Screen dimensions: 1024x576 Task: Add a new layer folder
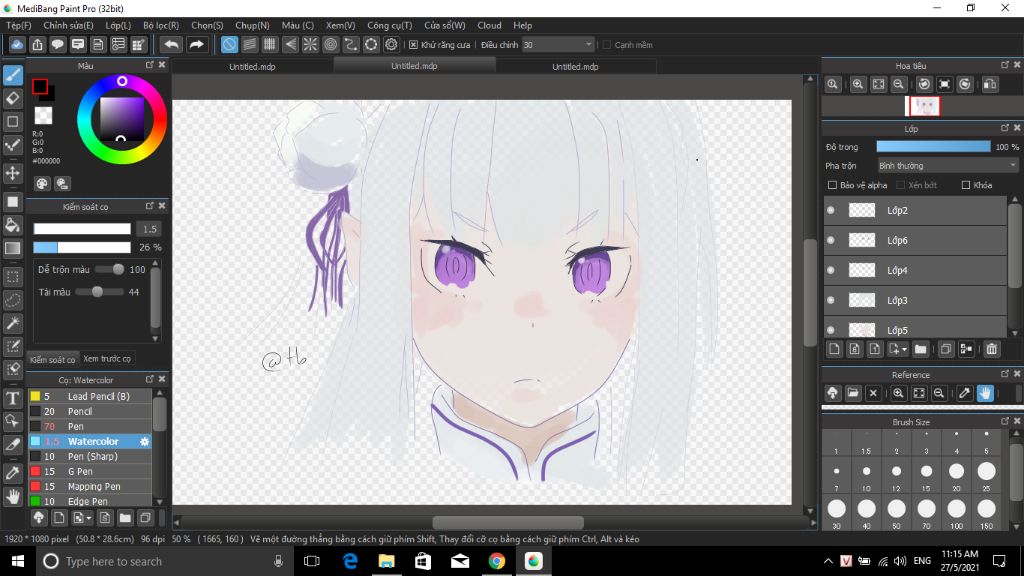pos(920,349)
